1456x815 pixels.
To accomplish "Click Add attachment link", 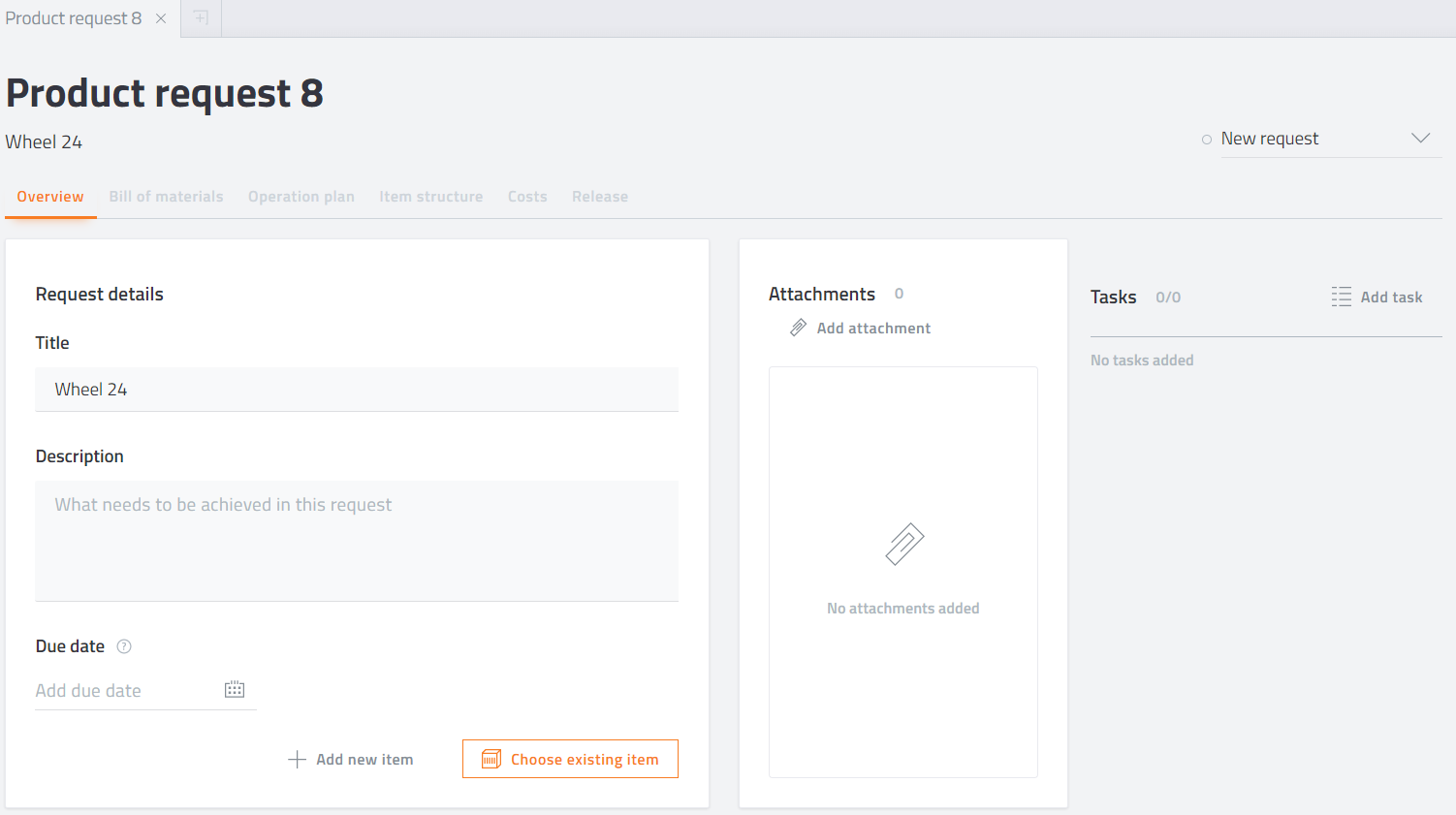I will (x=873, y=329).
